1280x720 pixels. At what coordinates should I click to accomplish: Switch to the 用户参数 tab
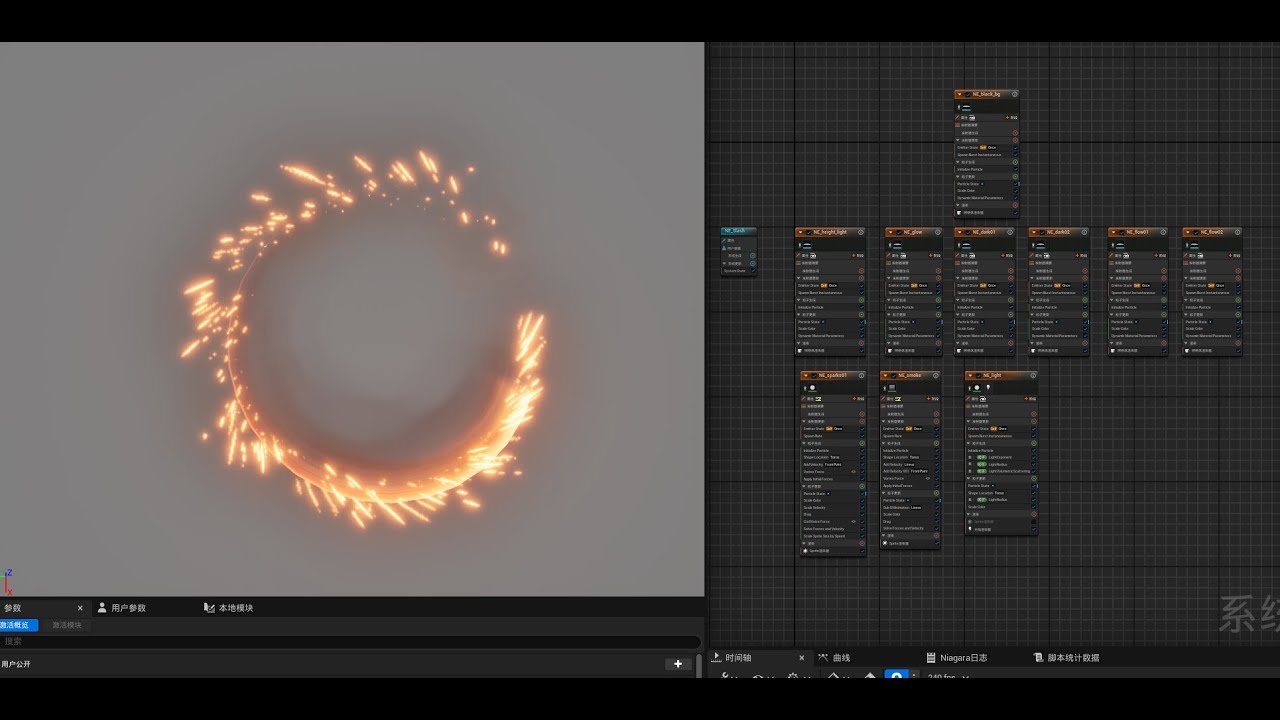tap(122, 608)
